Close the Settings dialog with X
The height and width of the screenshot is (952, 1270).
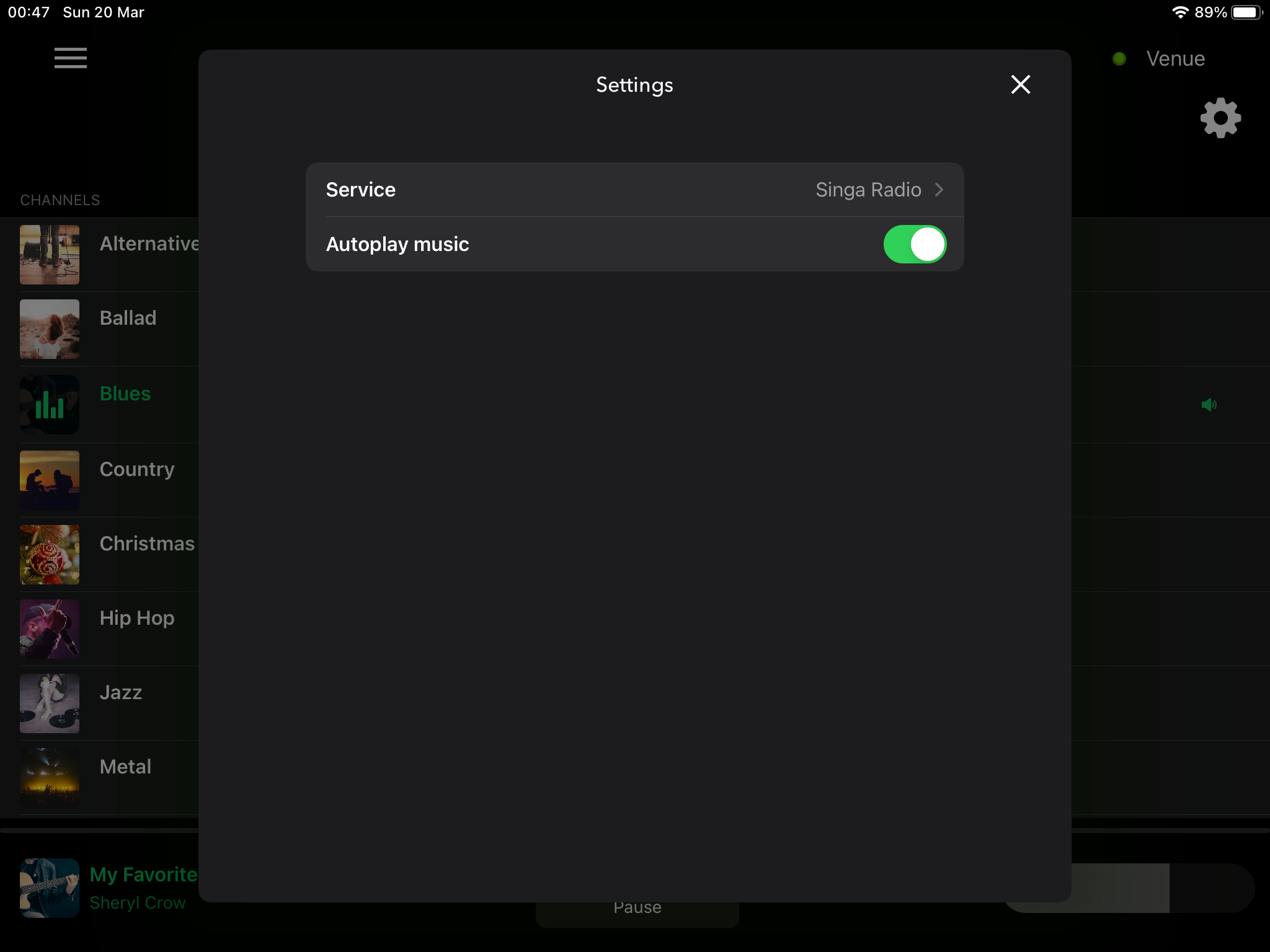point(1020,84)
